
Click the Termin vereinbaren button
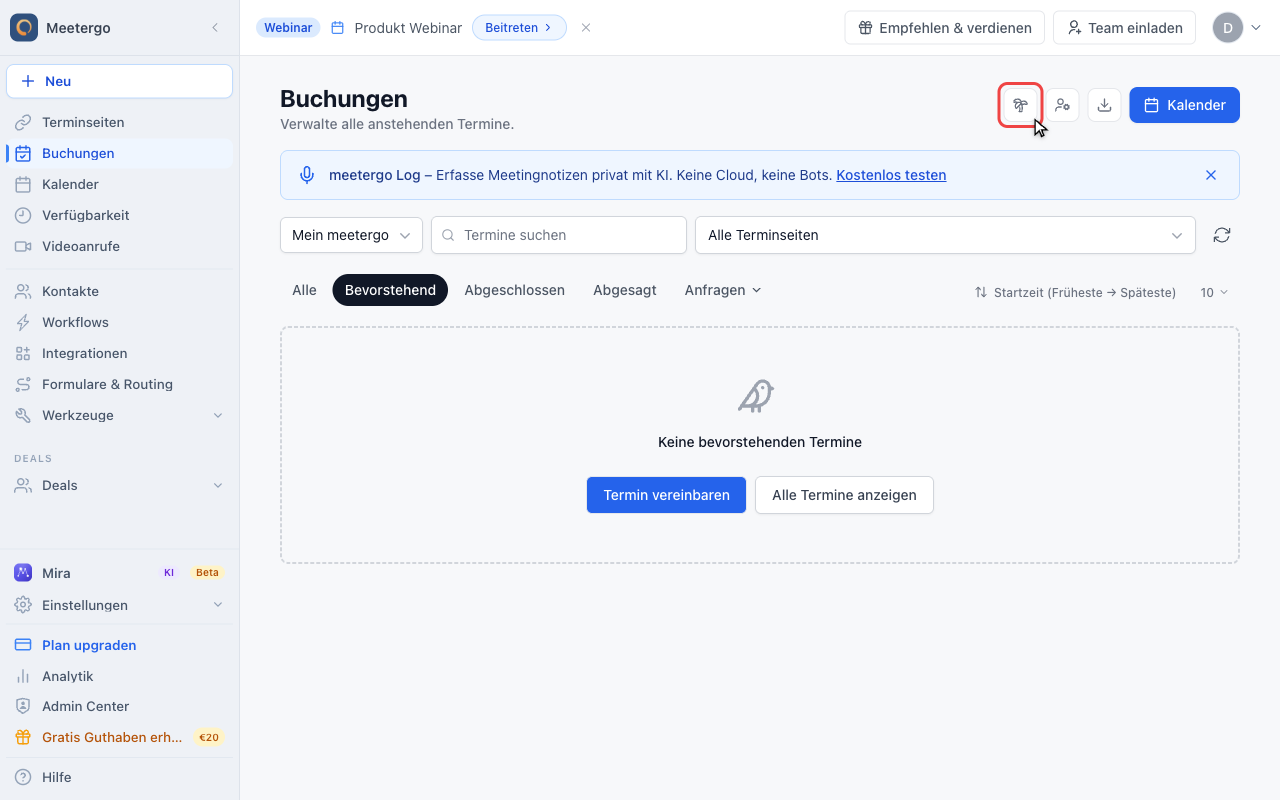coord(666,495)
